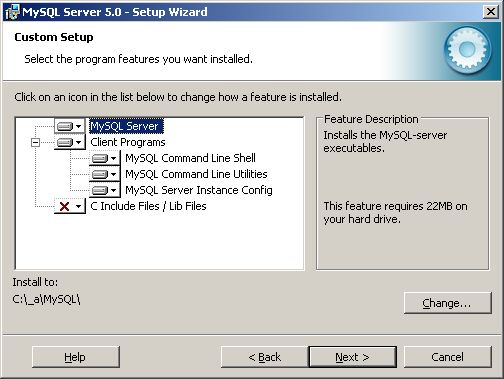Collapse the Client Programs tree node

(x=35, y=143)
